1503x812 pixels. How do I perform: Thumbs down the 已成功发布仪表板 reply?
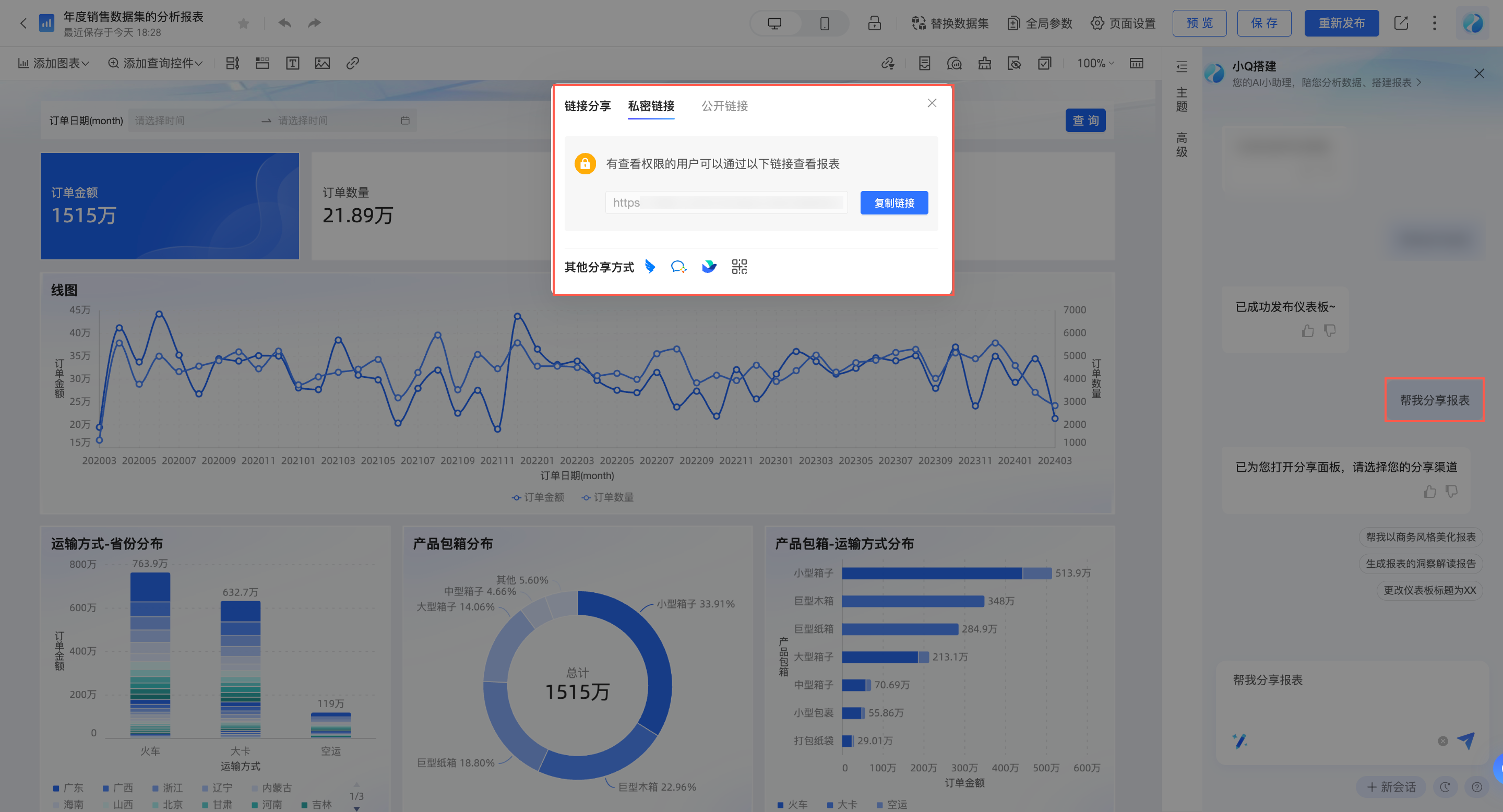point(1330,331)
